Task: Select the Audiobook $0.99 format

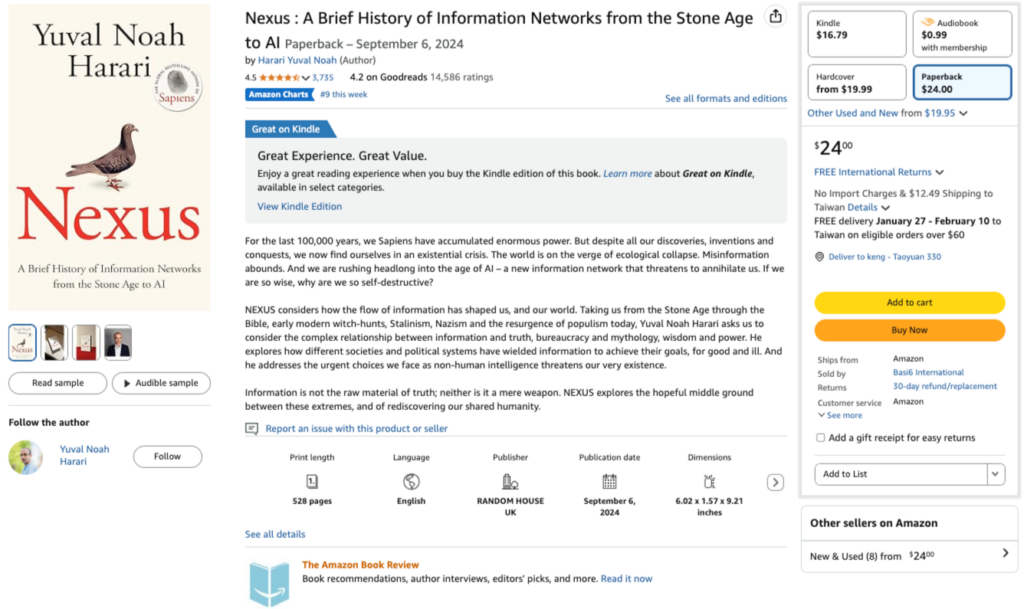Action: [962, 34]
